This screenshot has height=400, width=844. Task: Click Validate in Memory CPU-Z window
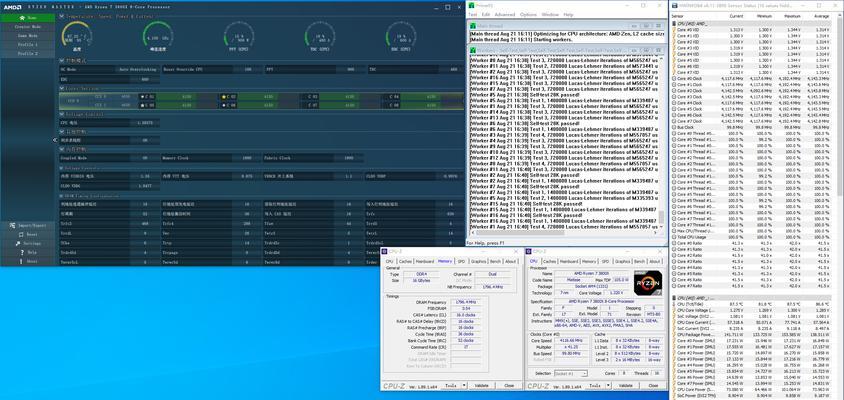481,385
